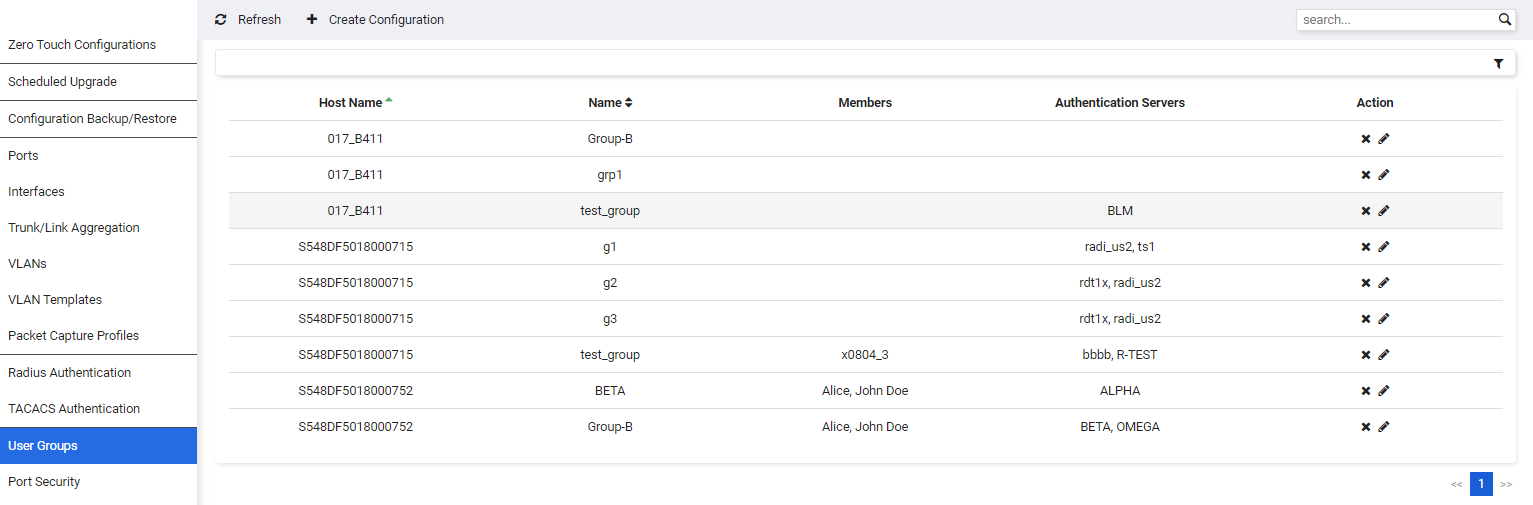Click the search magnifier icon

(x=1505, y=19)
